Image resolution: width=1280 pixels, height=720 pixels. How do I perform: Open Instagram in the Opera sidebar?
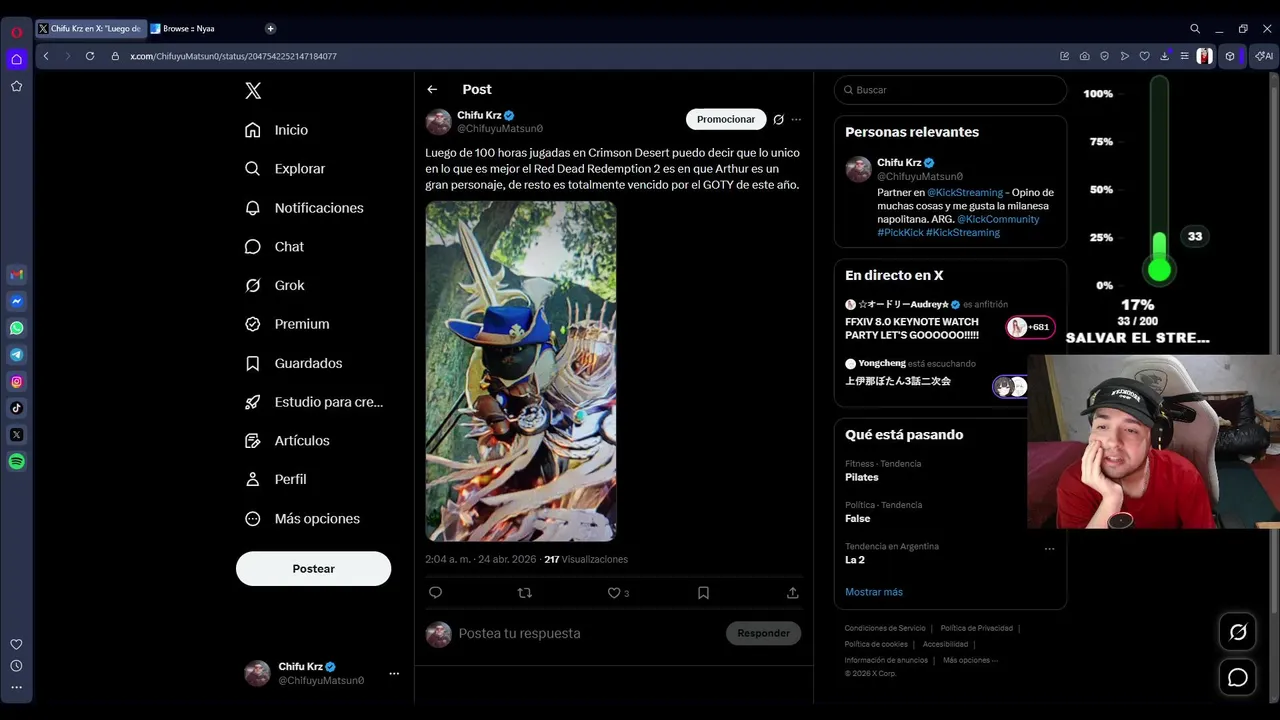16,382
